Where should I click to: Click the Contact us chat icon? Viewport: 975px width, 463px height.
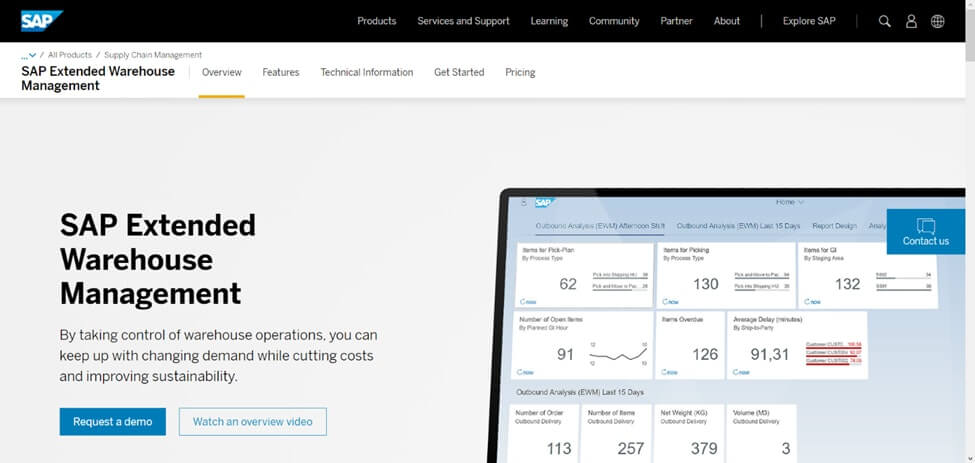coord(926,225)
